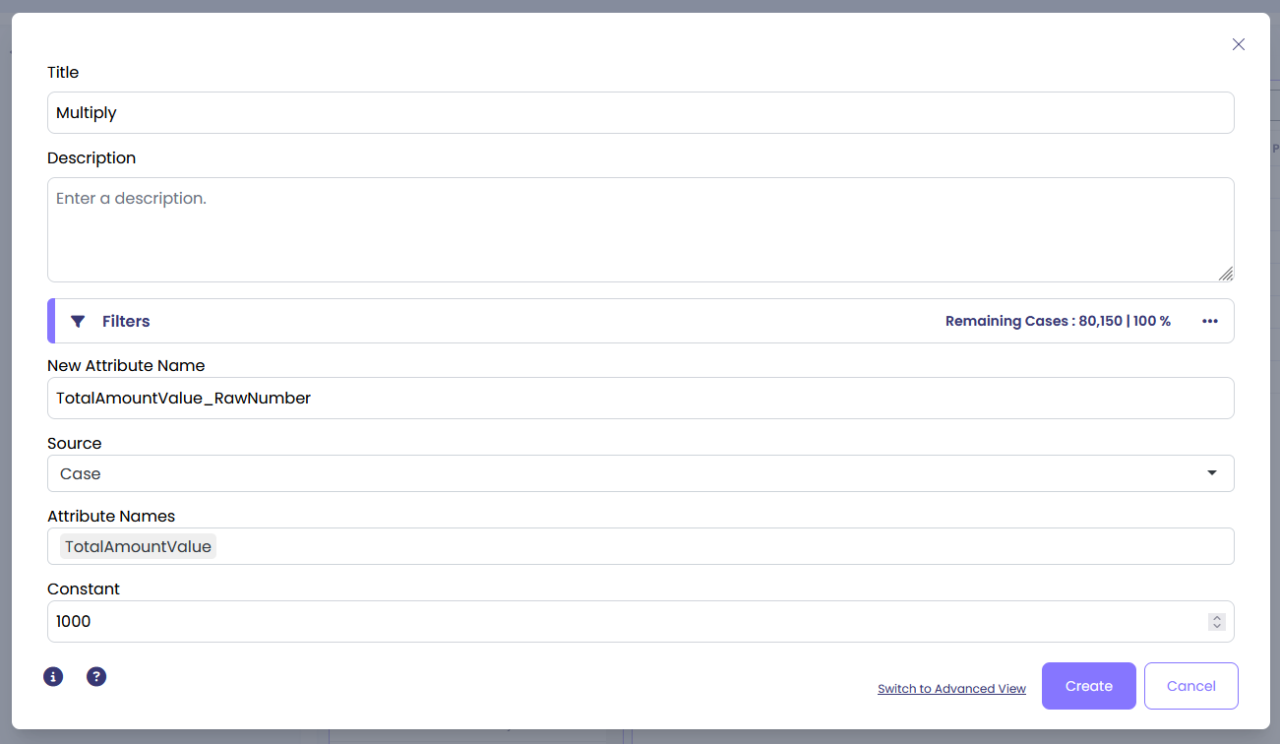Click into the Description text area
This screenshot has height=744, width=1280.
click(640, 230)
